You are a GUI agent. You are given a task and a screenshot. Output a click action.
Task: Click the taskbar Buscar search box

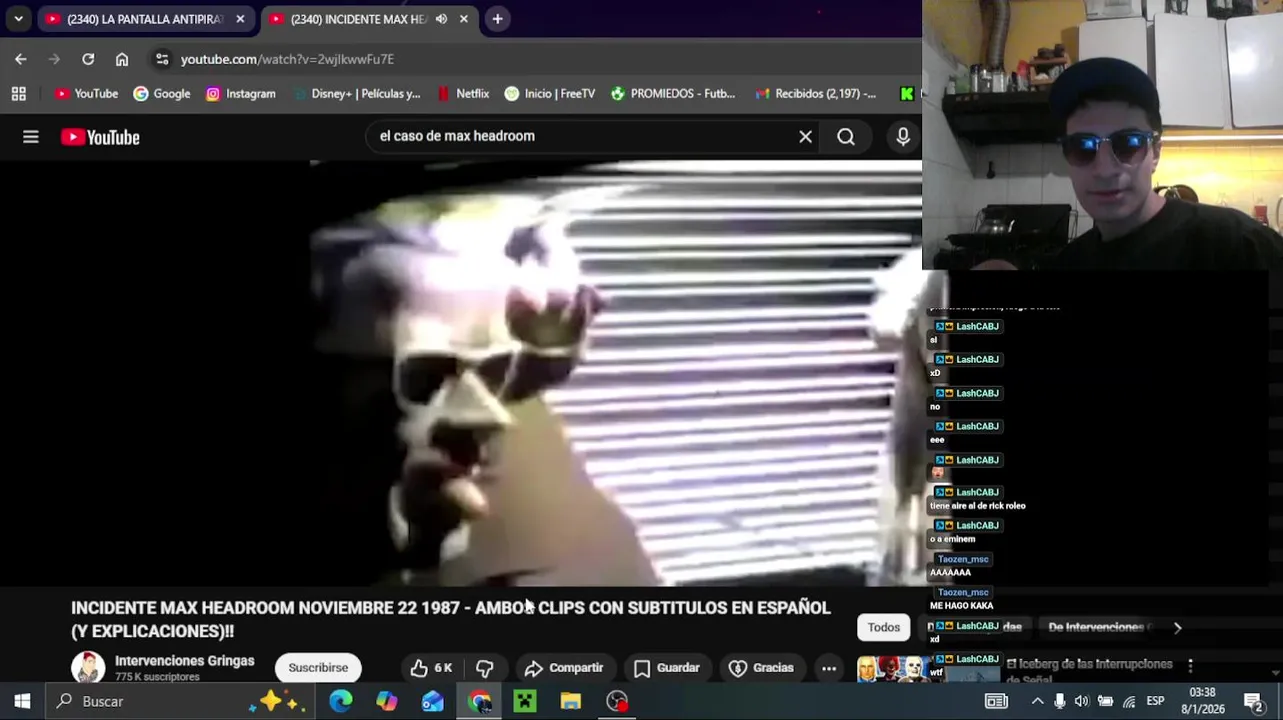pyautogui.click(x=180, y=702)
